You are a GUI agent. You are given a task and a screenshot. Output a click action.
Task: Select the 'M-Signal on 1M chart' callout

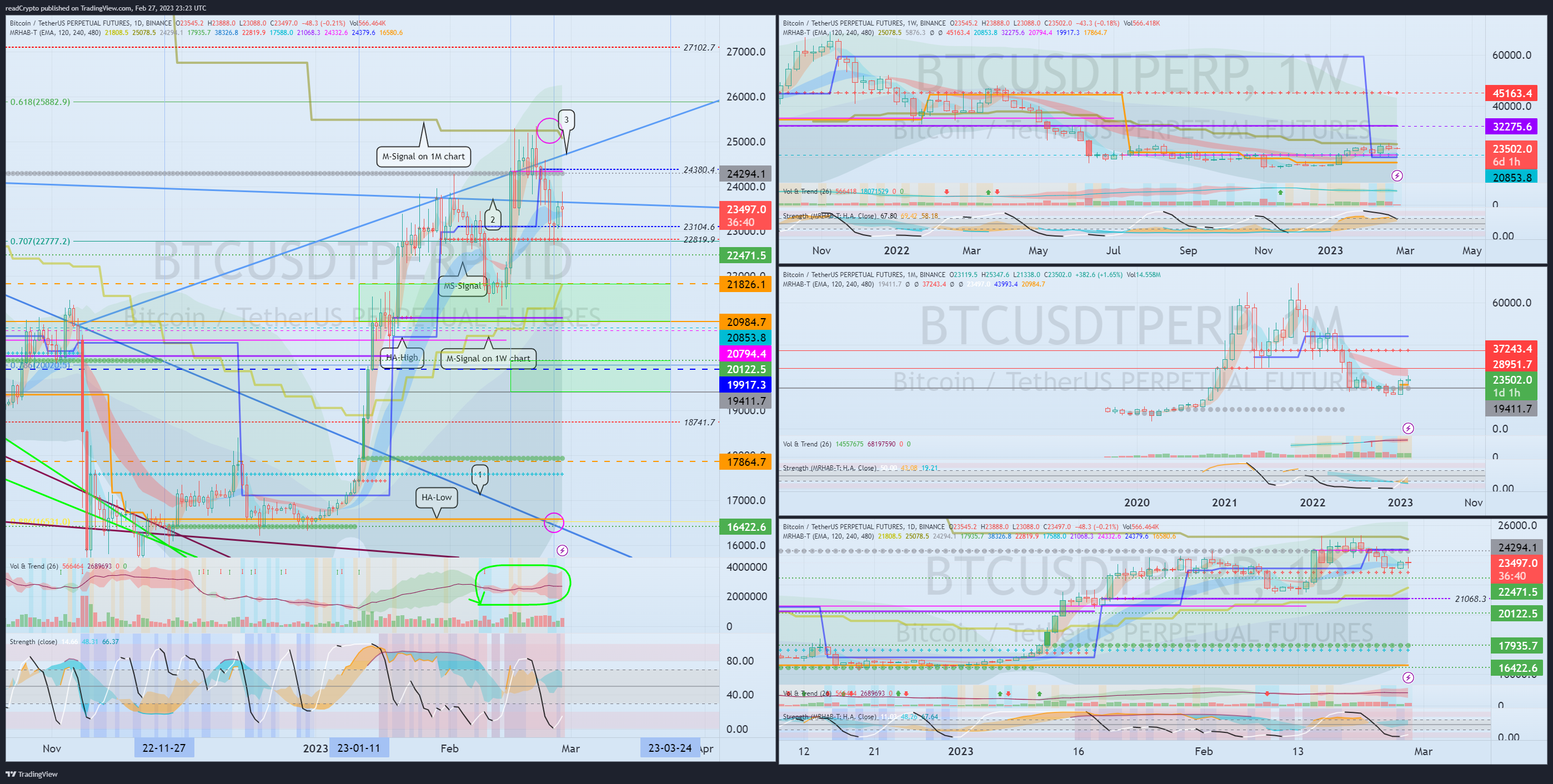[x=423, y=156]
